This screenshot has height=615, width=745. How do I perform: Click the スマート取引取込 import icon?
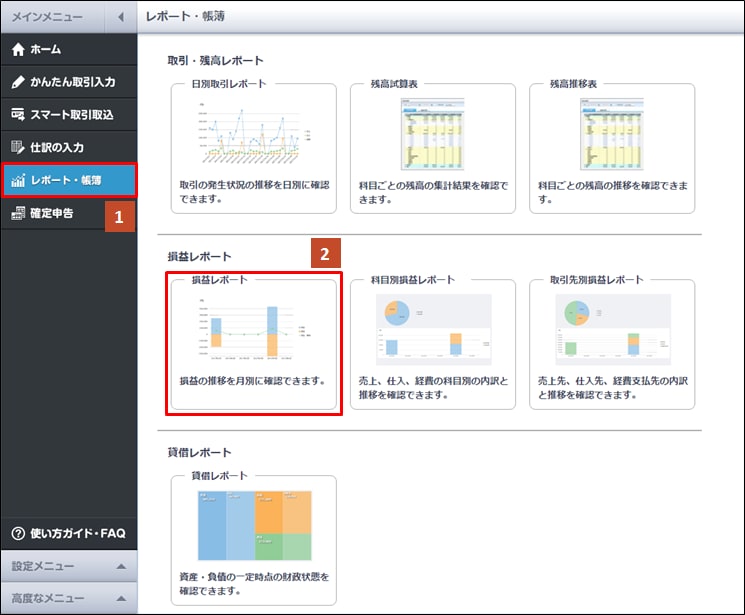point(17,115)
